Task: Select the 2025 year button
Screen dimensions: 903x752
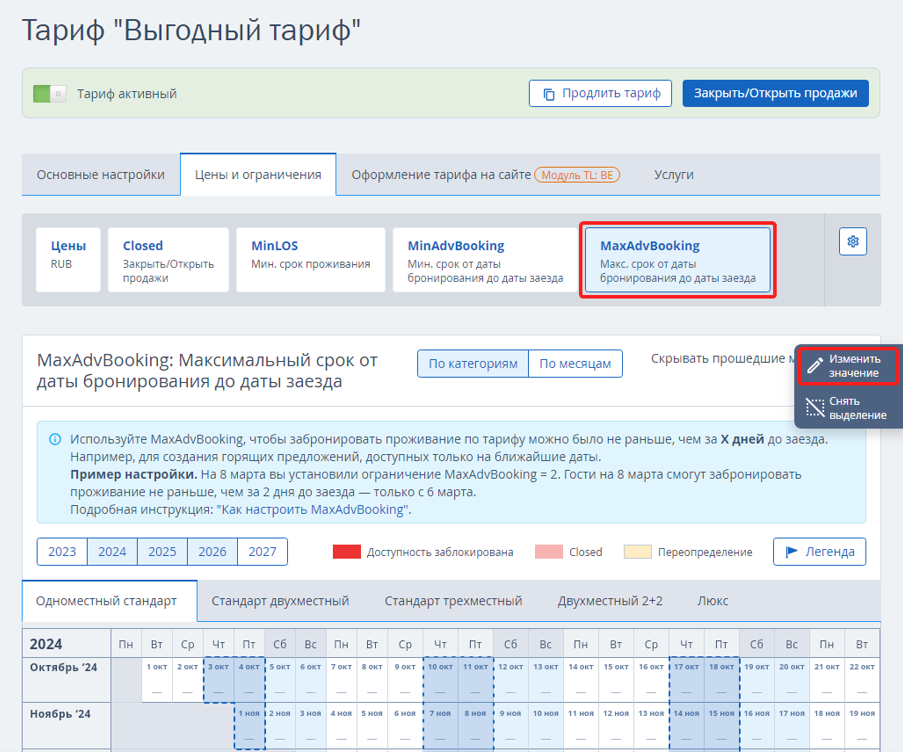Action: [162, 552]
